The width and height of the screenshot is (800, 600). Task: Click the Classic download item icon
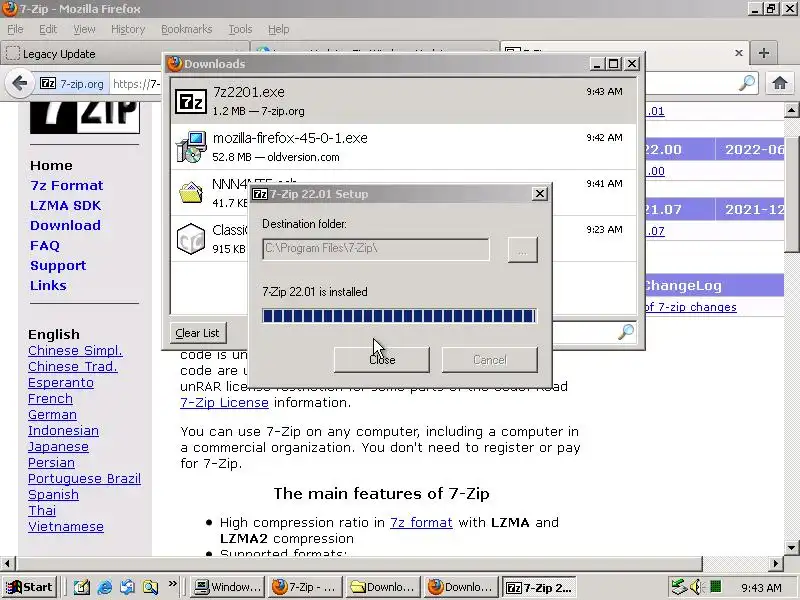tap(191, 239)
